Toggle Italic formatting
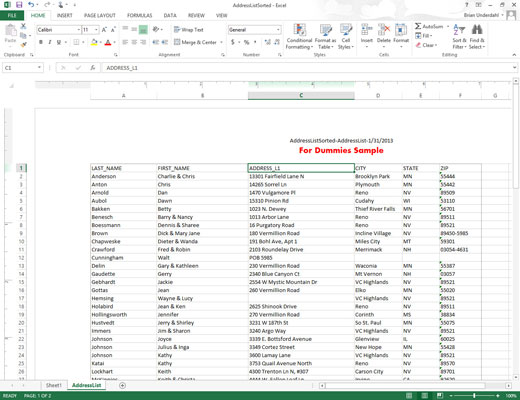Image resolution: width=520 pixels, height=400 pixels. [50, 42]
